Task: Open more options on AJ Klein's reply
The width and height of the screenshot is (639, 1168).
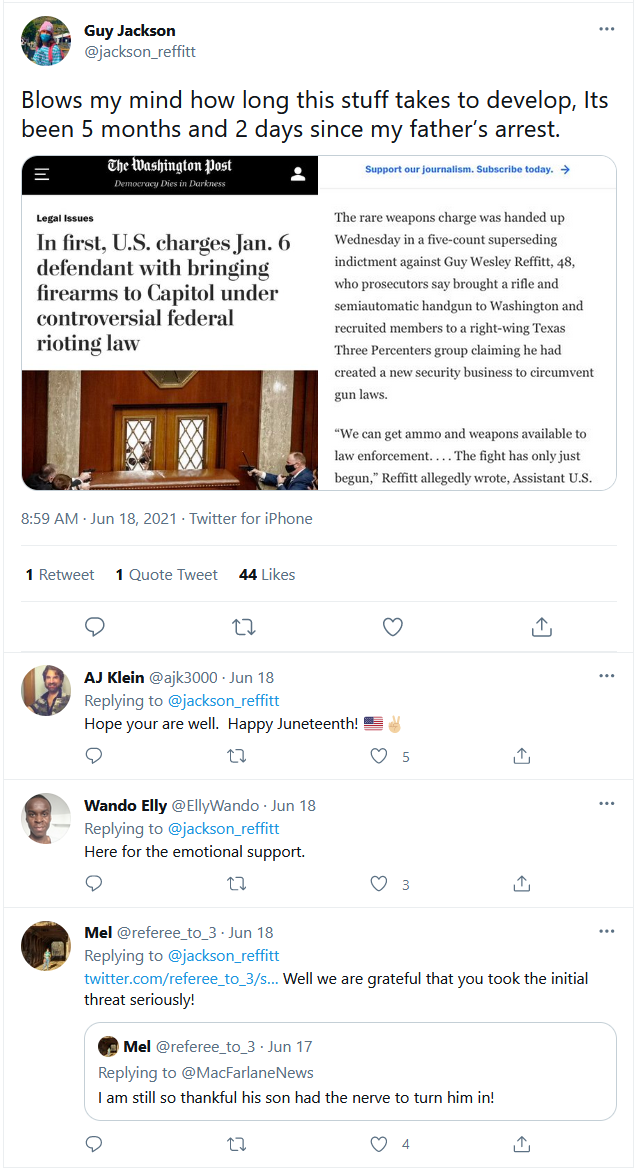Action: point(607,676)
